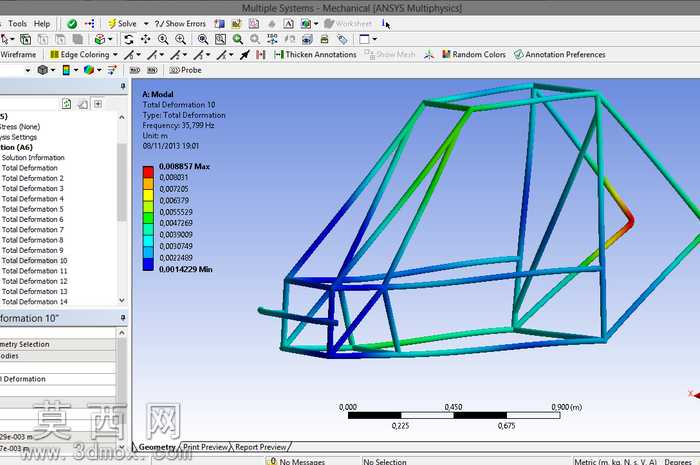The height and width of the screenshot is (465, 700).
Task: Toggle Thicken Annotations
Action: click(x=316, y=54)
